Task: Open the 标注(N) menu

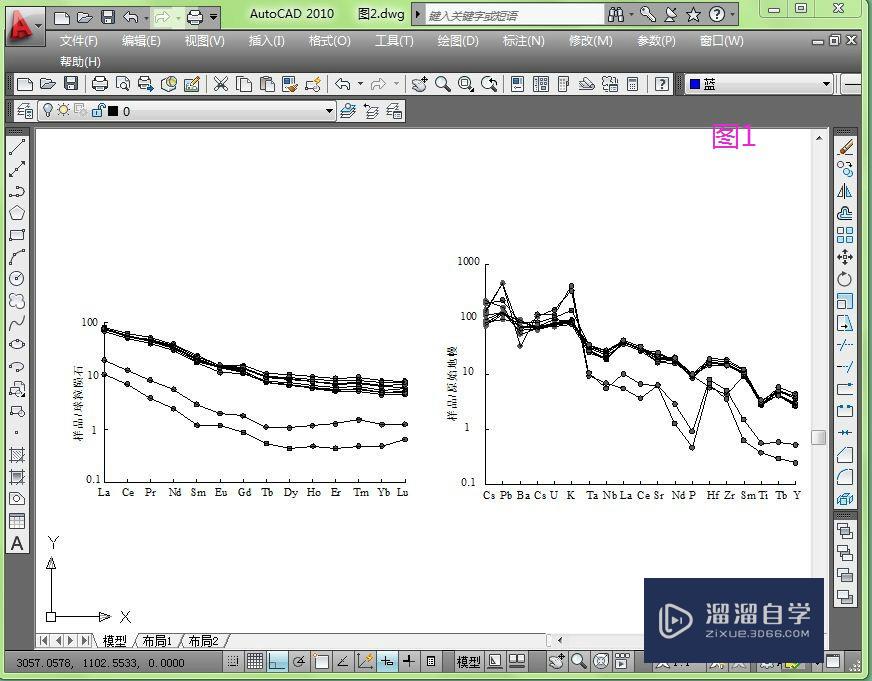Action: [523, 41]
